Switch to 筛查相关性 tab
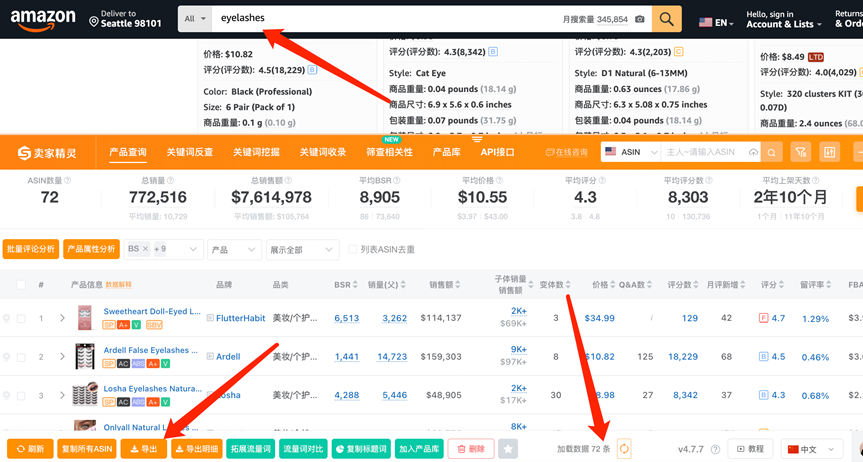Screen dimensions: 863x462 [x=389, y=153]
